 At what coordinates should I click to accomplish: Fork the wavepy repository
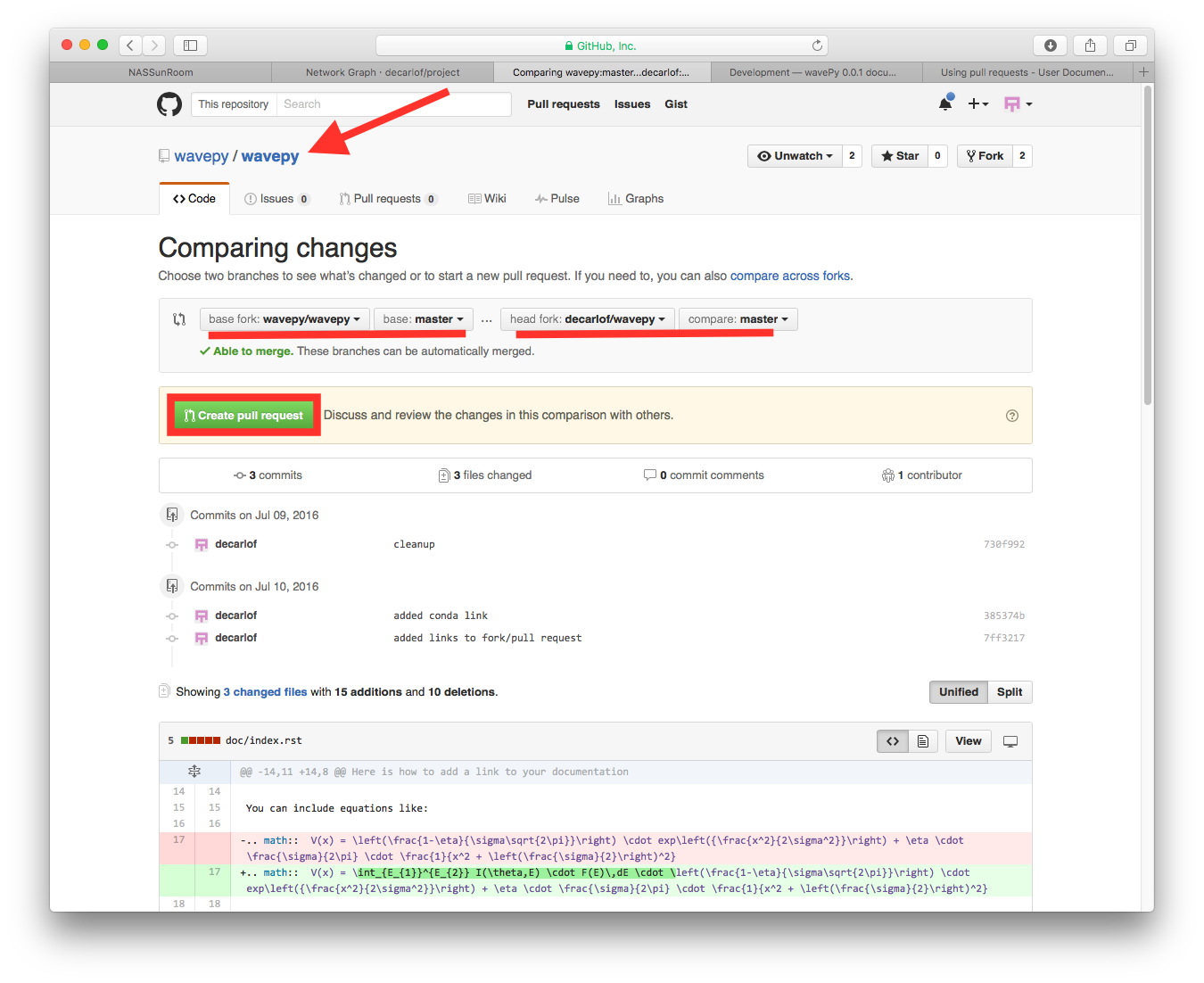985,156
